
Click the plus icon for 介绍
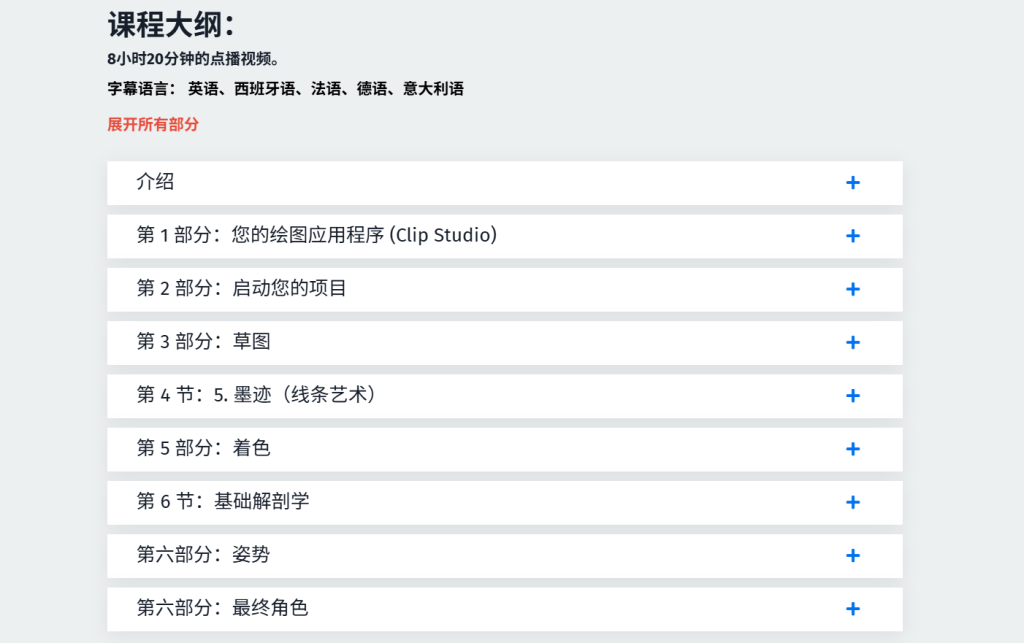pos(852,183)
